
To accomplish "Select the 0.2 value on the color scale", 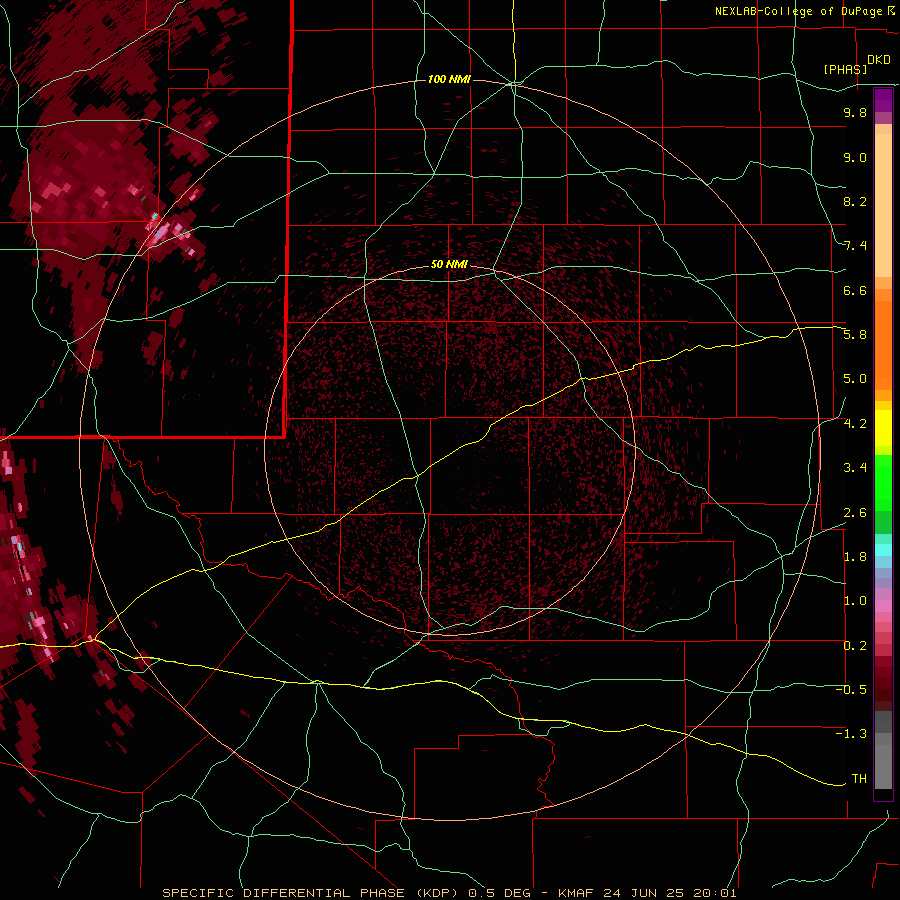I will (855, 646).
